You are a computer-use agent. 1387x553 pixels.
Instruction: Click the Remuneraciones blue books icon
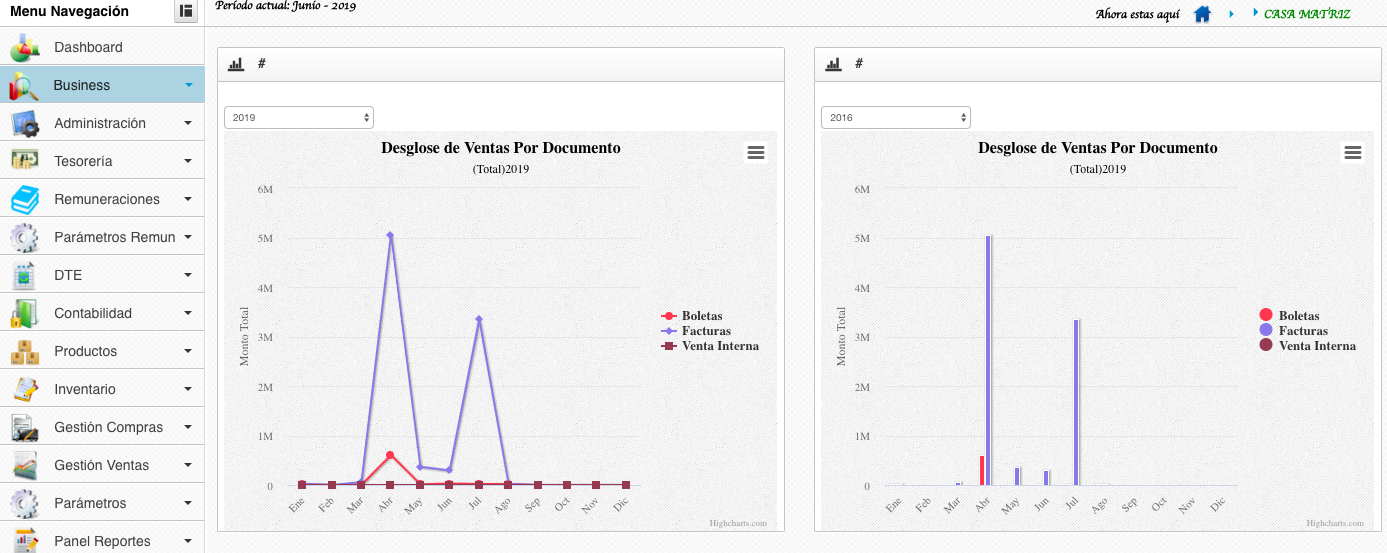[24, 199]
